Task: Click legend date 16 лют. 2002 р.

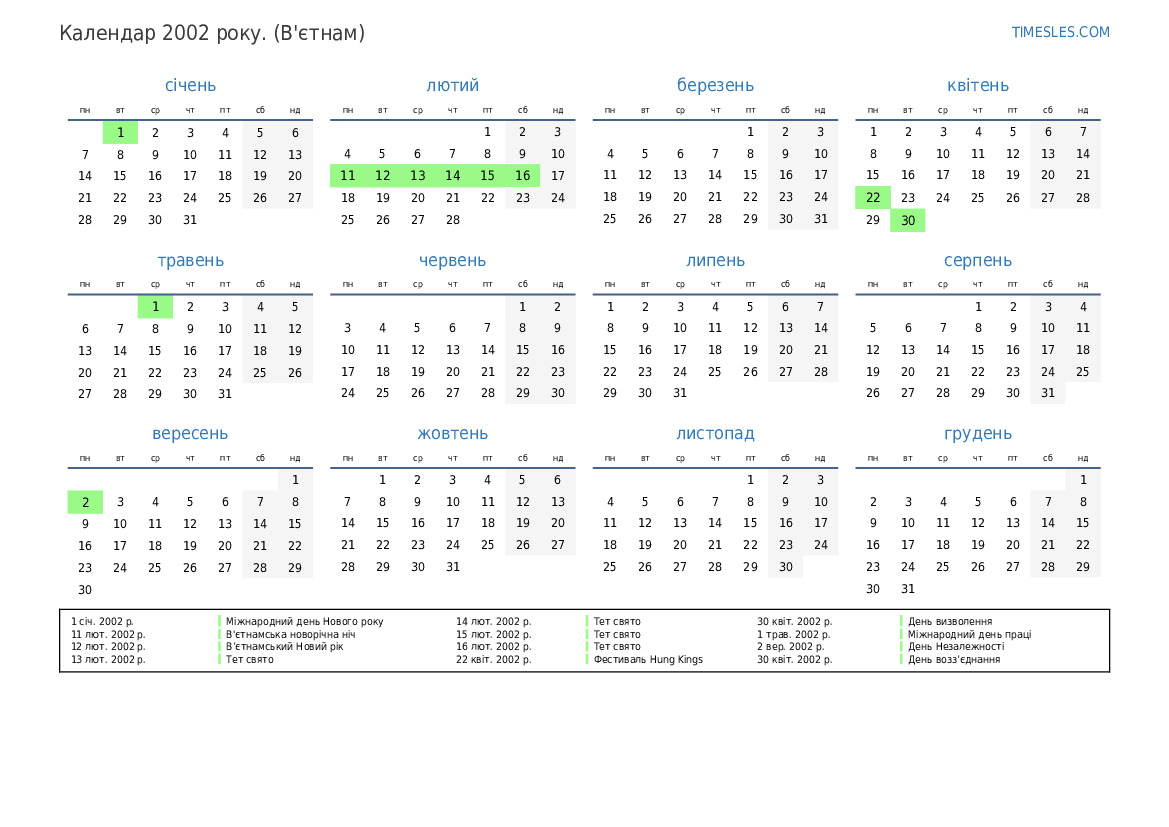Action: click(494, 647)
